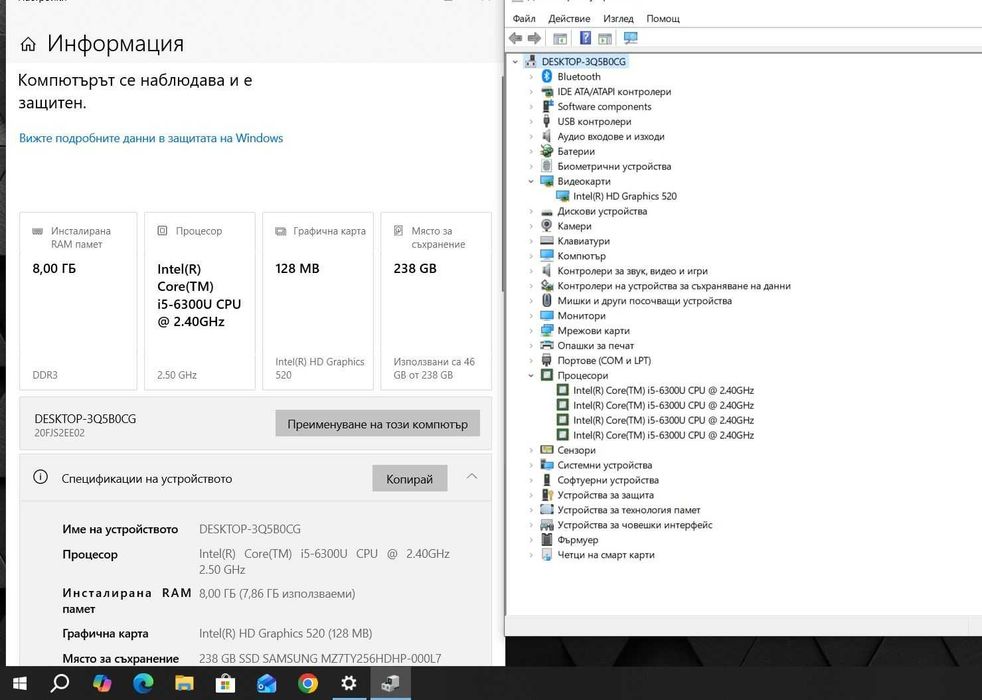The image size is (982, 700).
Task: Click the Процесор info card
Action: (200, 301)
